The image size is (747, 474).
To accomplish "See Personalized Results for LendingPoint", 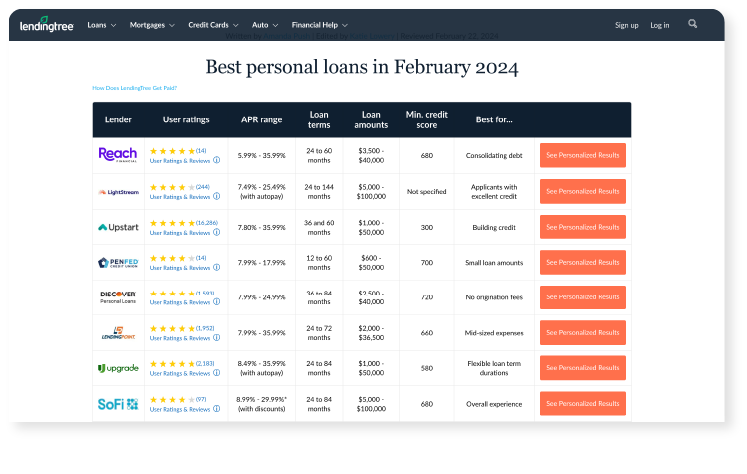I will click(583, 333).
